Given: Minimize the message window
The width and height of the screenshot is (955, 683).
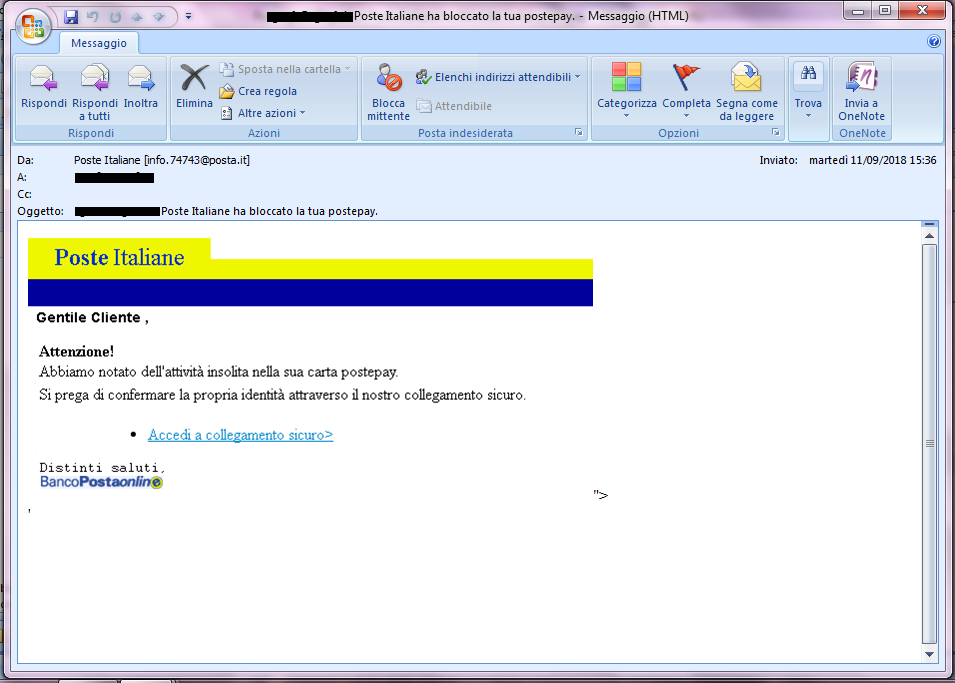Looking at the screenshot, I should pos(858,10).
